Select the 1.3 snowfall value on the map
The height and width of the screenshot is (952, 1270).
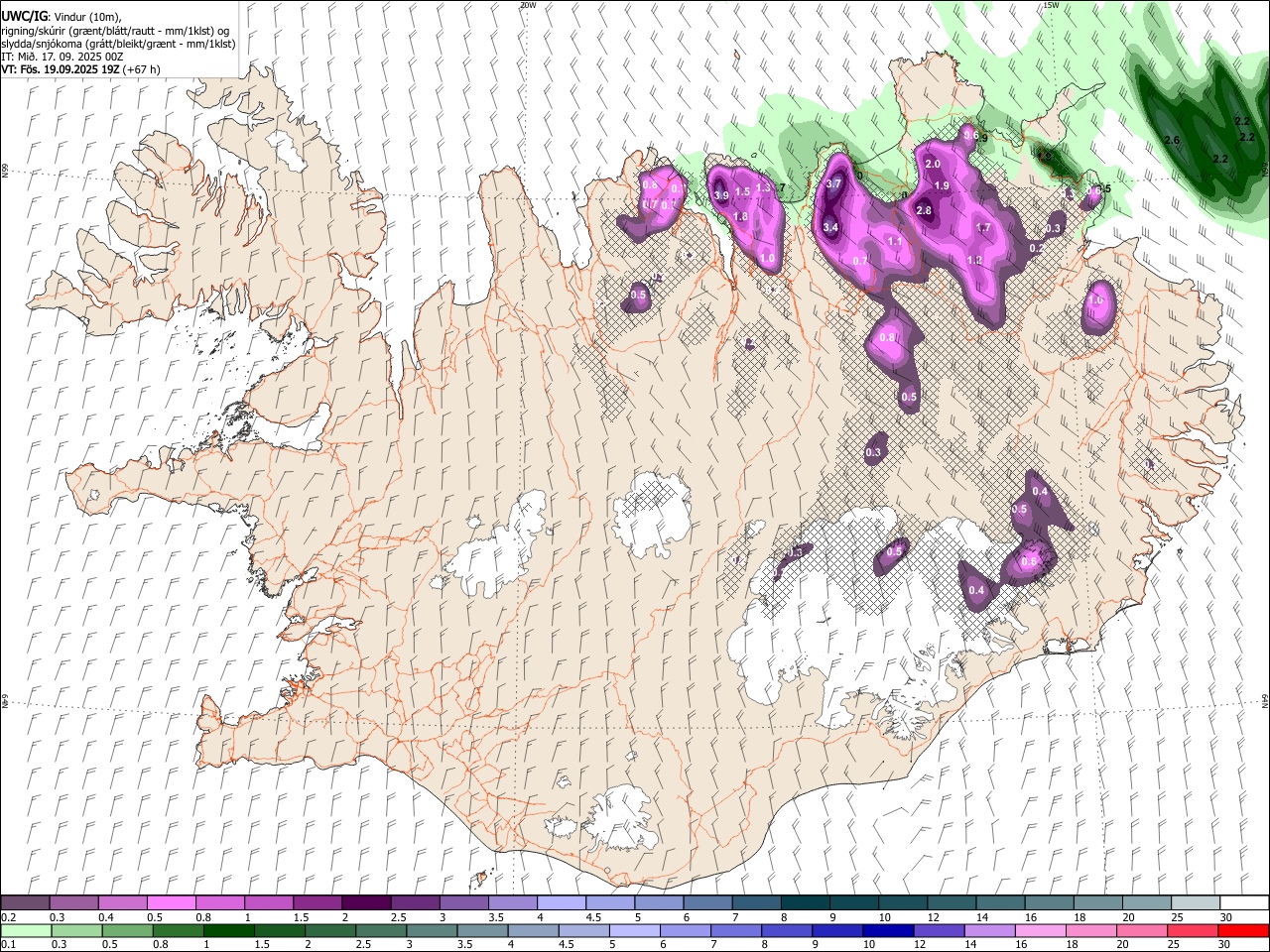(x=763, y=187)
